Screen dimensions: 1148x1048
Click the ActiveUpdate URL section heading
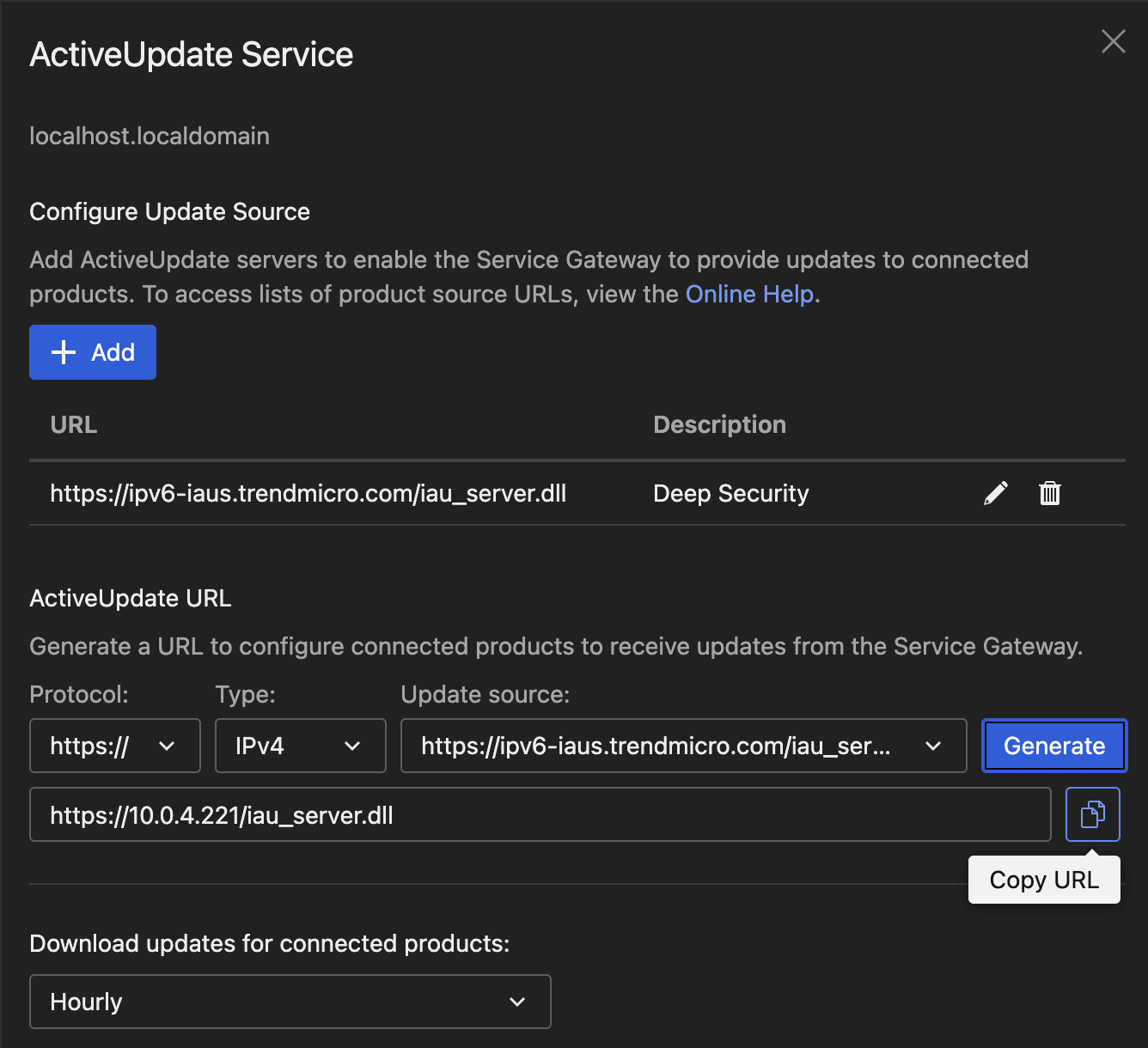(x=131, y=598)
